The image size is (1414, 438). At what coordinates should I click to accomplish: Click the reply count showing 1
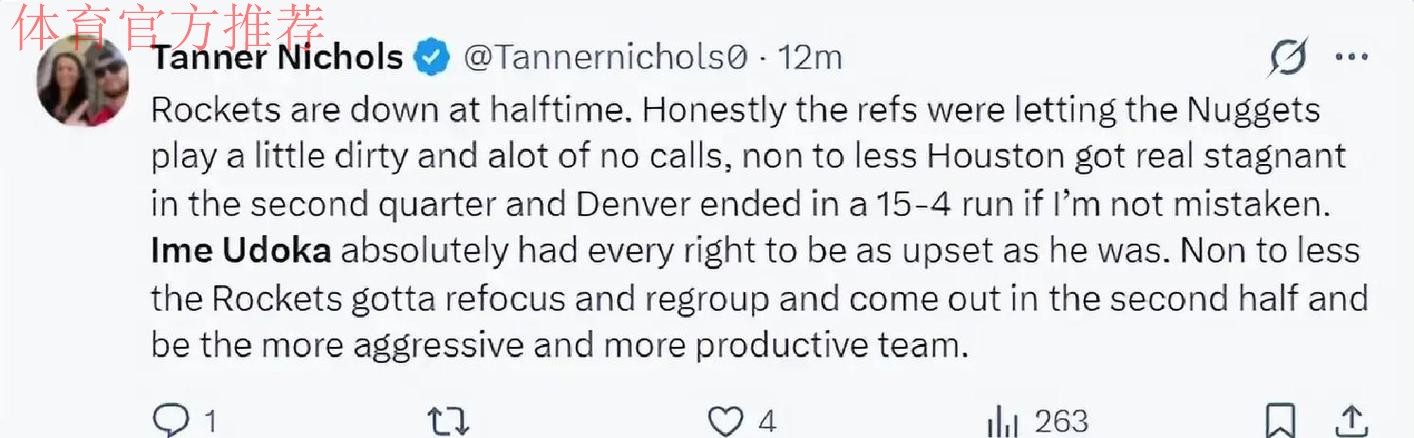coord(211,421)
